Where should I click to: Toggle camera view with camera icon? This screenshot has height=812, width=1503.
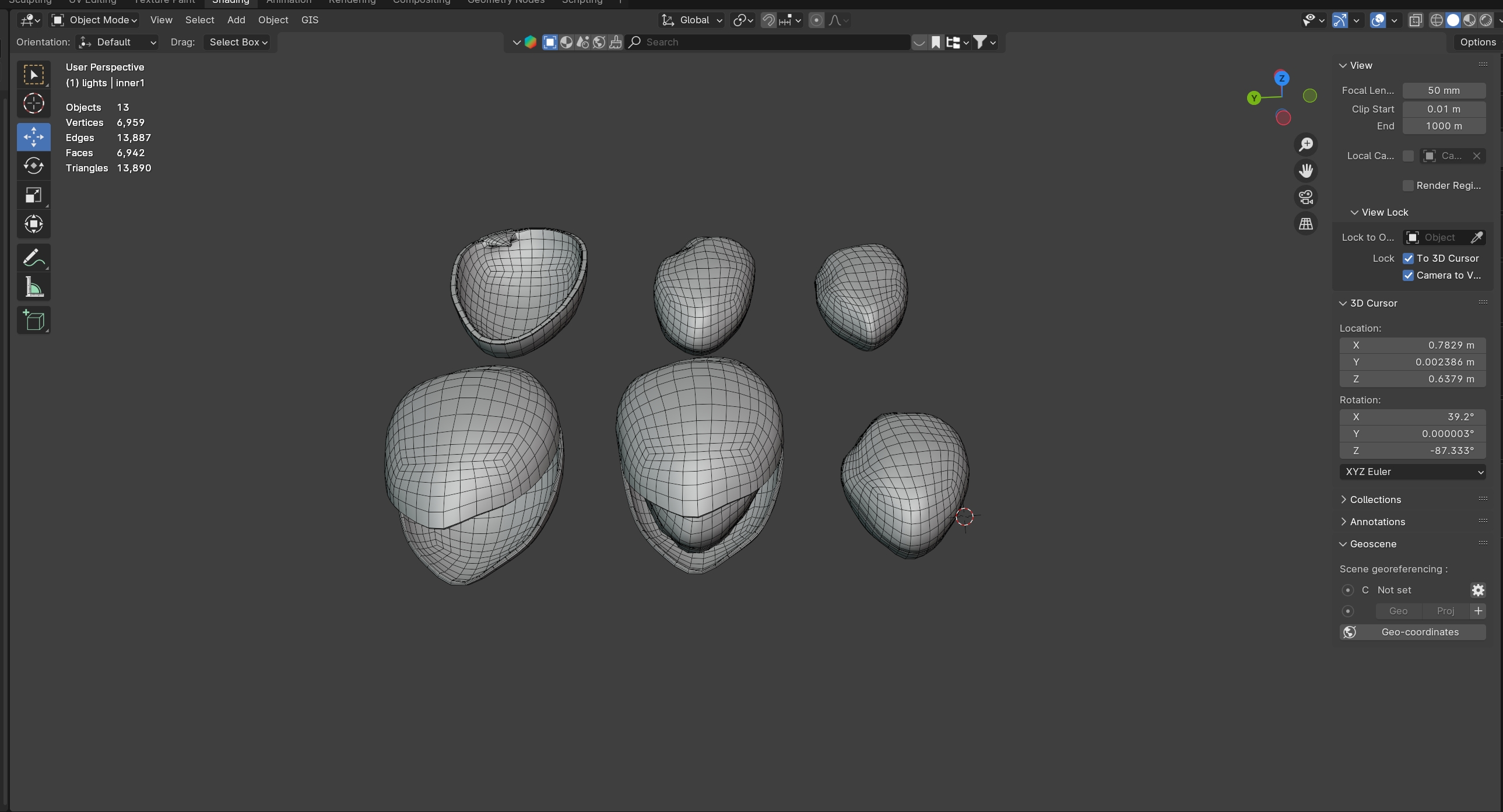pyautogui.click(x=1306, y=197)
